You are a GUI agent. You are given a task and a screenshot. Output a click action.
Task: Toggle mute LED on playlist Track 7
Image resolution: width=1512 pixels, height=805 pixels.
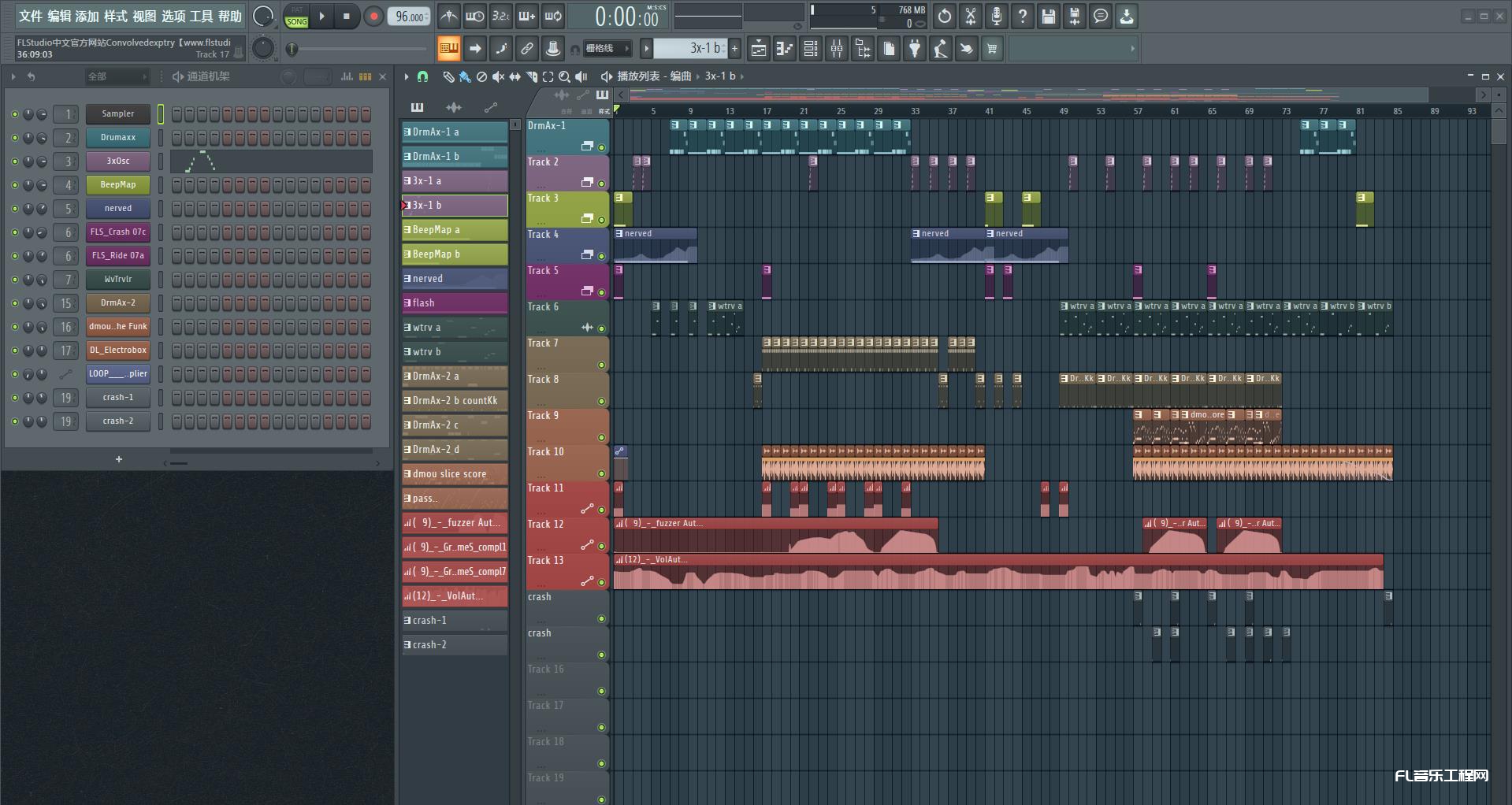pos(601,365)
